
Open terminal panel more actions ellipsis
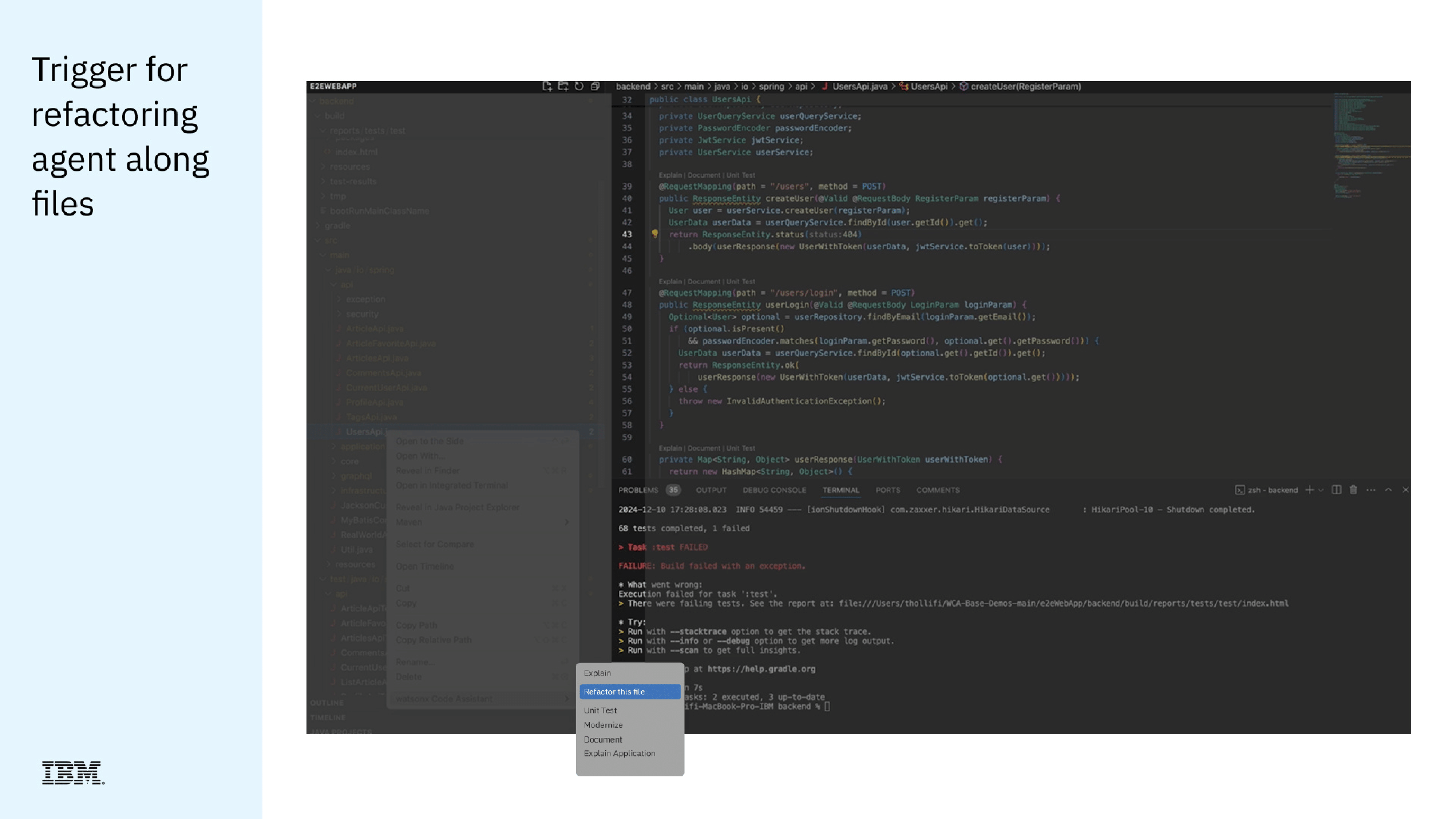1371,490
